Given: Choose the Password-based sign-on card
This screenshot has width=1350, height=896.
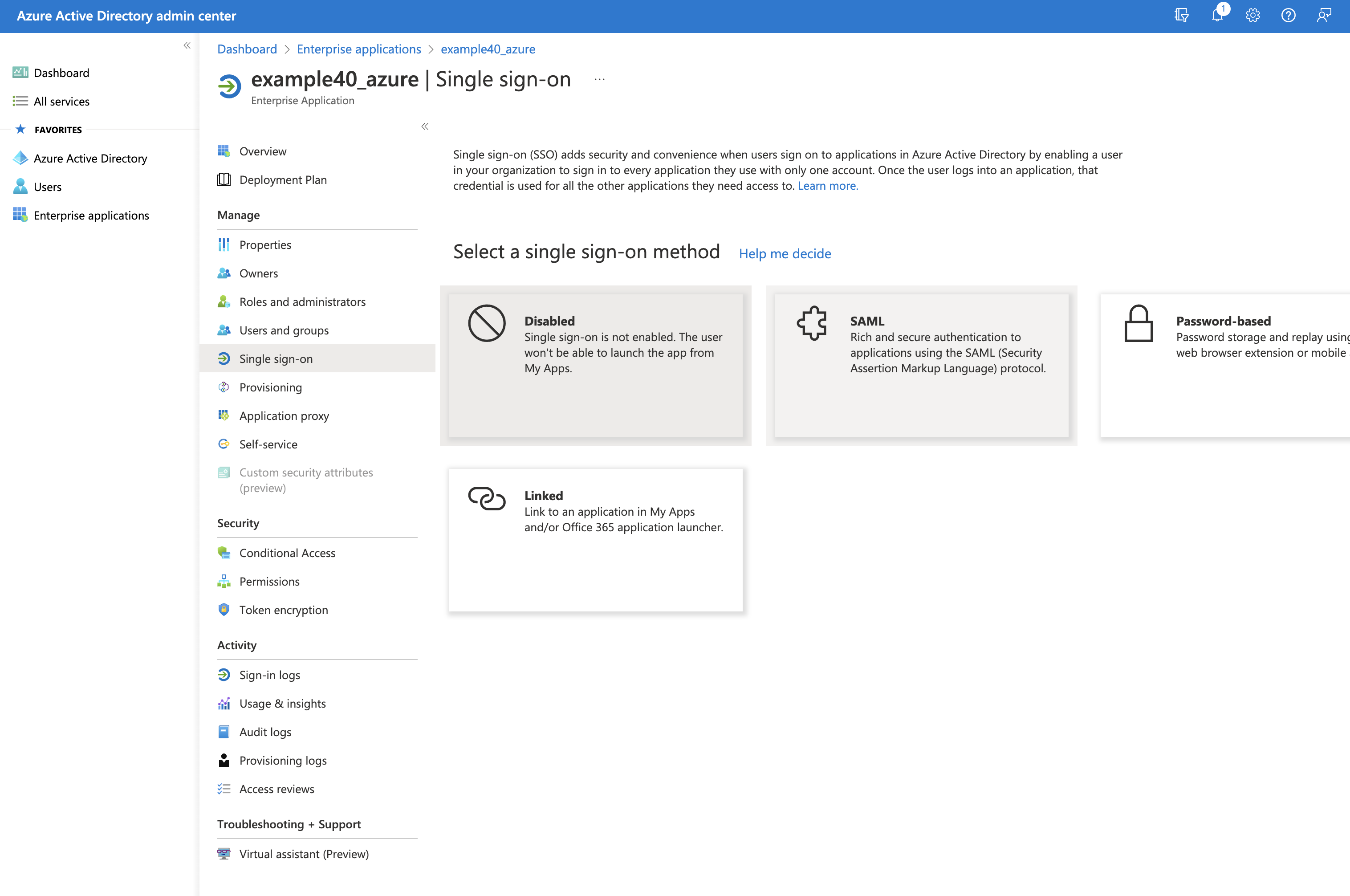Looking at the screenshot, I should tap(1225, 365).
